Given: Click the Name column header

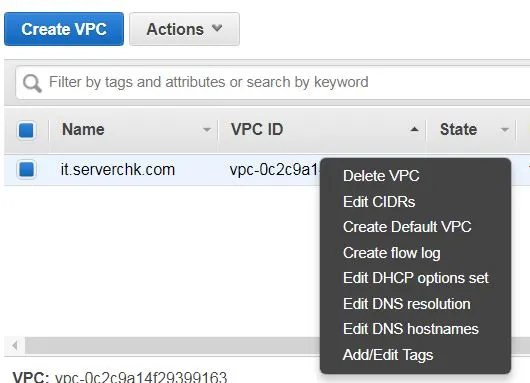Looking at the screenshot, I should (x=83, y=129).
